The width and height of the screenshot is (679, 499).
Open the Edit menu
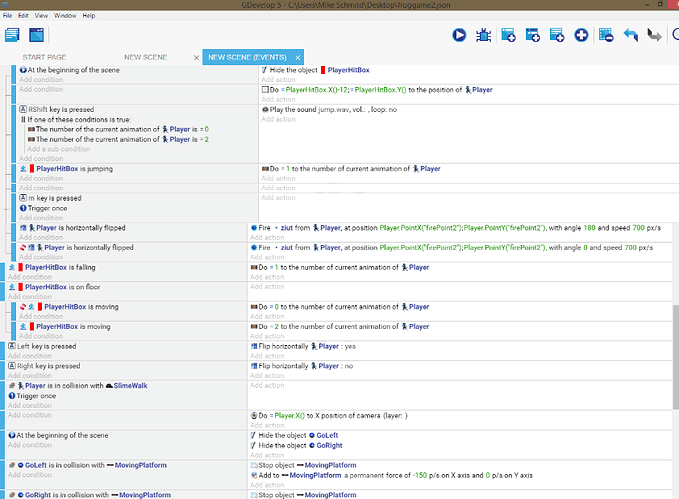point(23,16)
